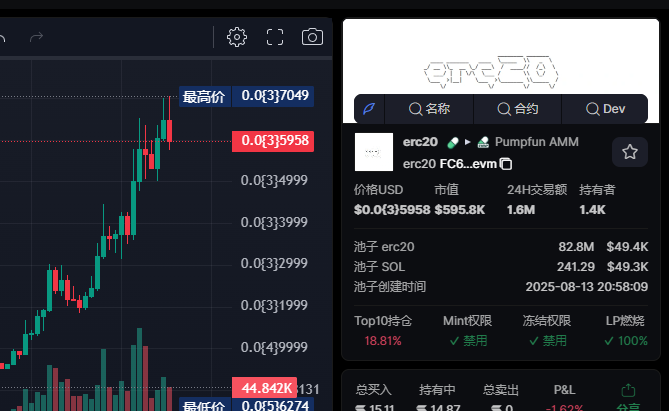
Task: Click price axis label 0.0{3}2999
Action: coord(274,263)
